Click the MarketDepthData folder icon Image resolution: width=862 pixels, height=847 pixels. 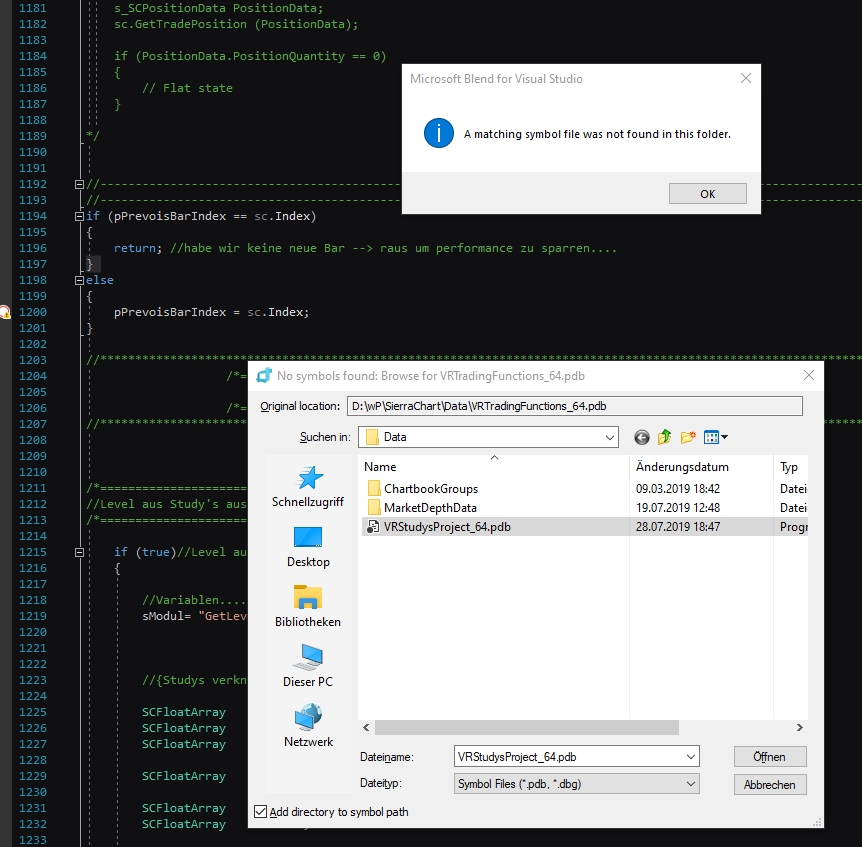[374, 507]
